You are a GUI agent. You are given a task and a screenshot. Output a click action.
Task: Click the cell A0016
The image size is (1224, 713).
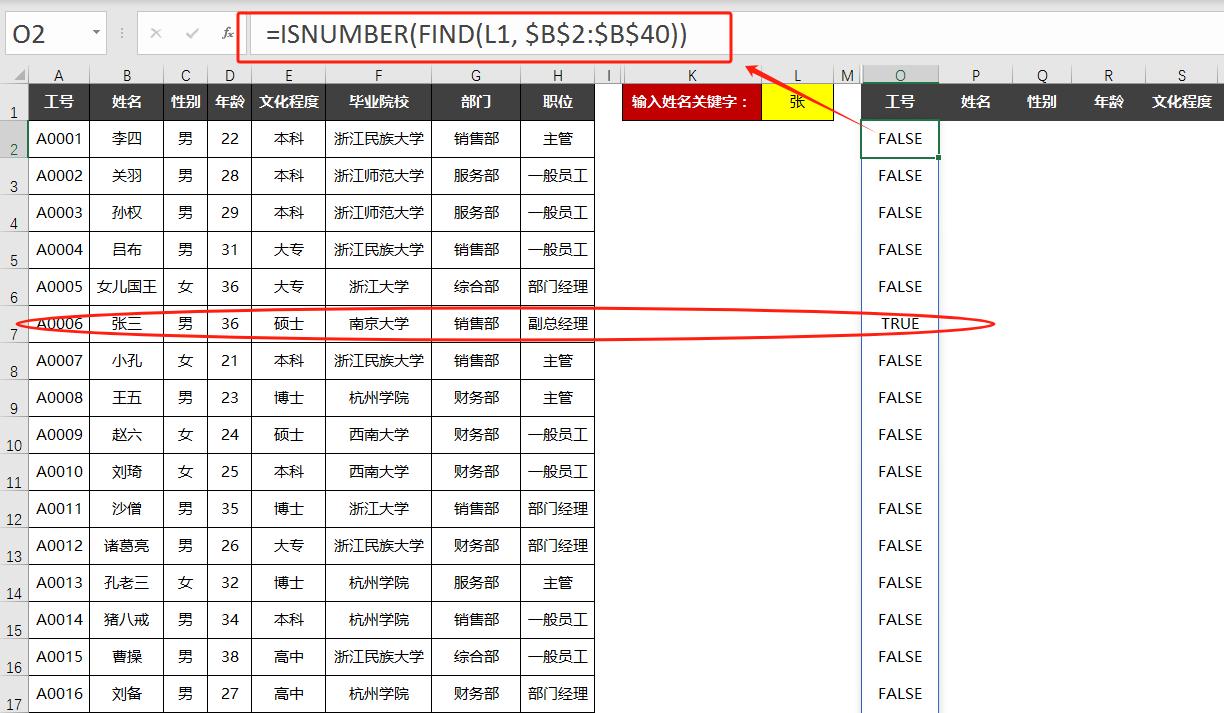click(x=59, y=694)
